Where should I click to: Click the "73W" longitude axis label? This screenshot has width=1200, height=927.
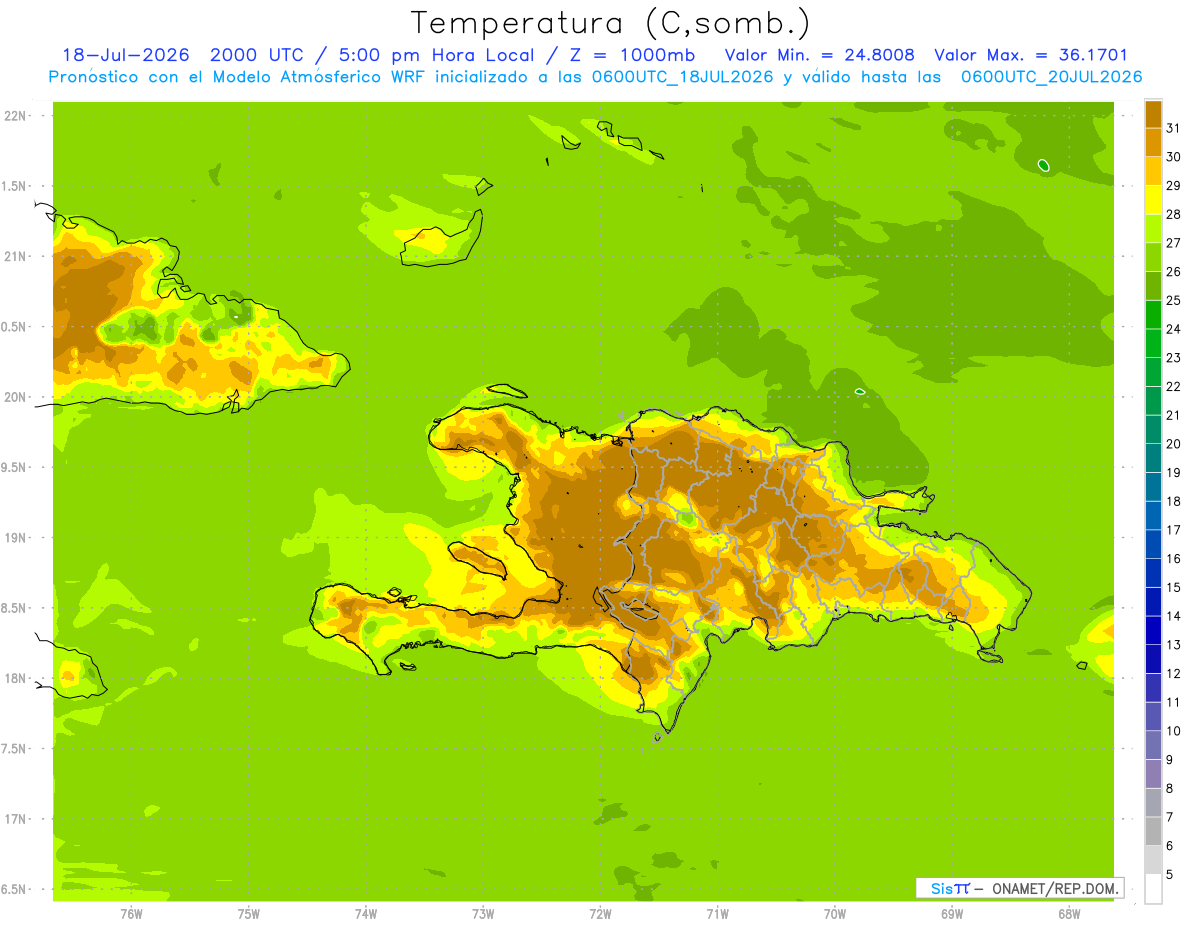[483, 913]
